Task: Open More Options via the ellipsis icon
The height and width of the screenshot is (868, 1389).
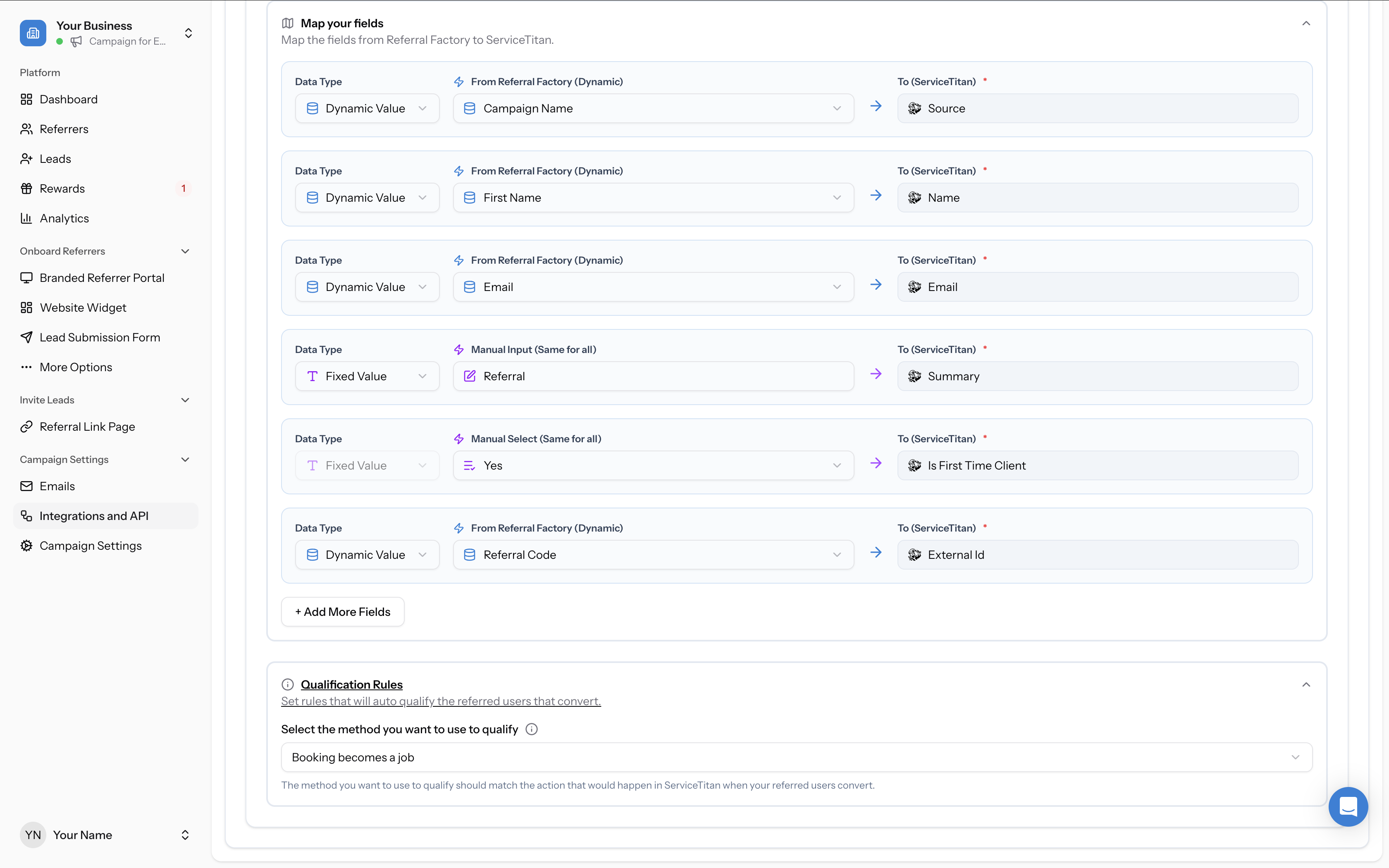Action: [x=26, y=367]
